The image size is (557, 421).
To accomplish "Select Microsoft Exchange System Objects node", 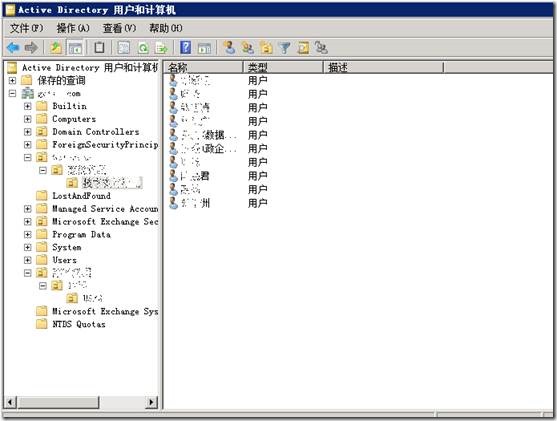I will click(105, 311).
